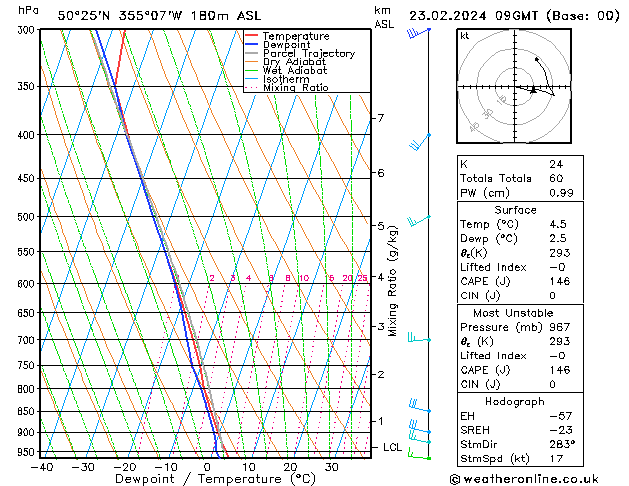Screen dimensions: 629x486
Task: Click the '950' pressure level label
Action: [28, 452]
